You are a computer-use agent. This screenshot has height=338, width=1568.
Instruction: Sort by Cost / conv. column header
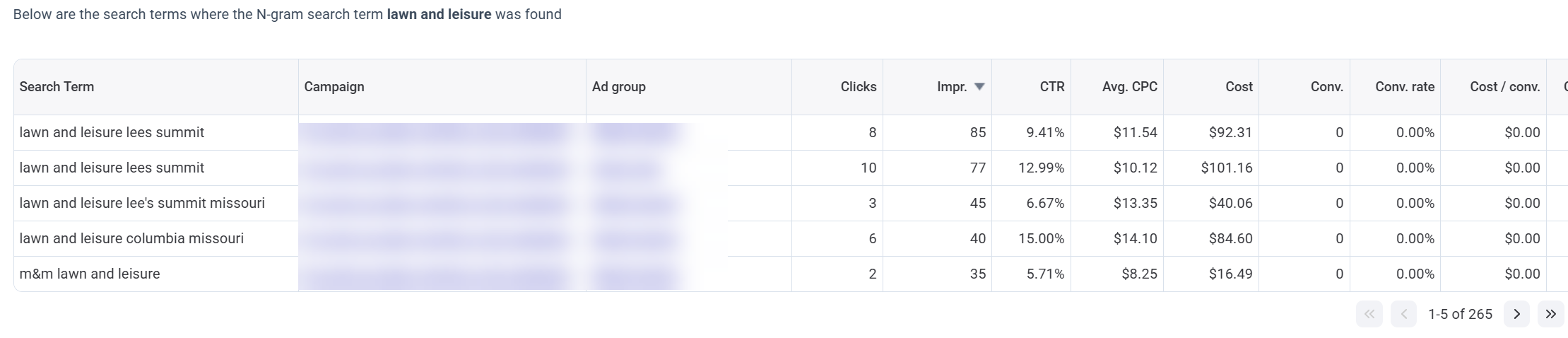click(1504, 87)
